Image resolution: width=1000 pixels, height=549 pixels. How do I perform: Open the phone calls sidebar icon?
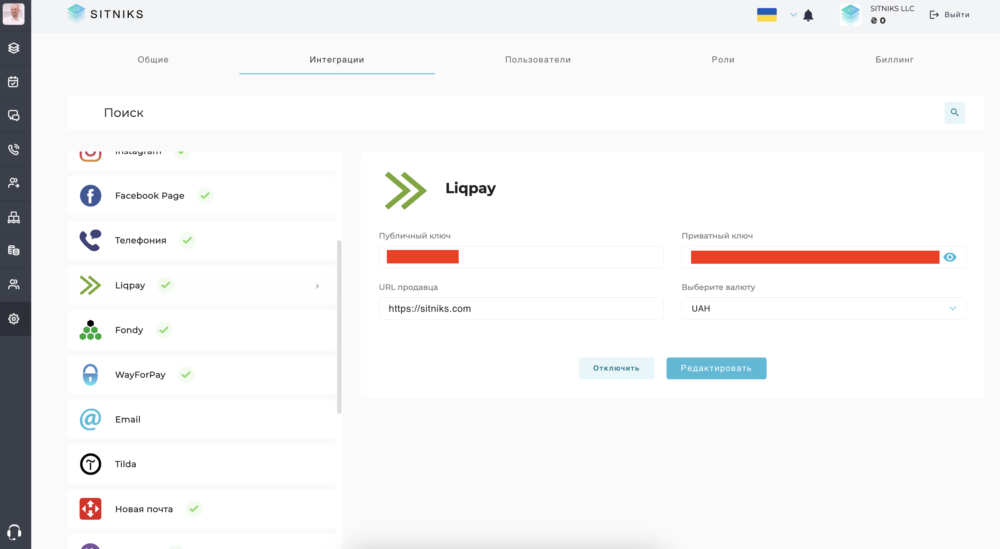point(13,149)
